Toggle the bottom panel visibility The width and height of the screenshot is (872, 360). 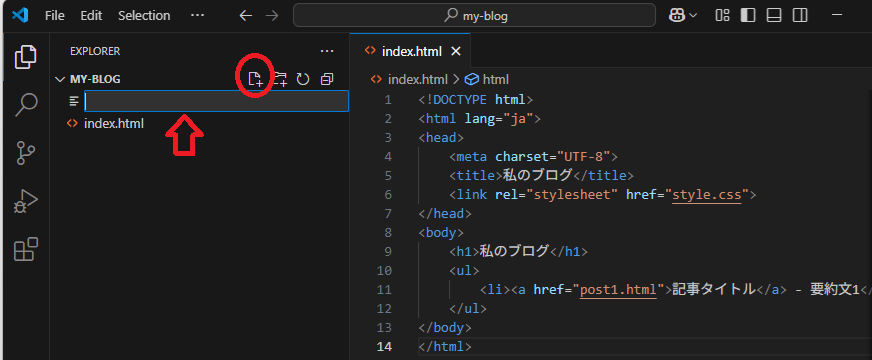(774, 16)
